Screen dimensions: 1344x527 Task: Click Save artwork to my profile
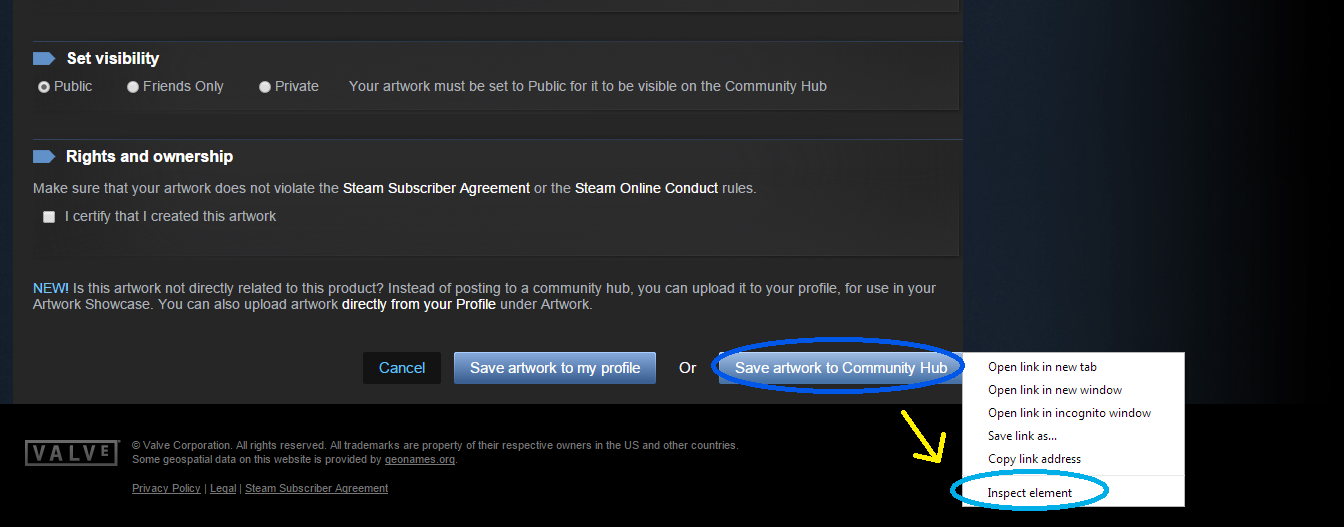pos(555,368)
